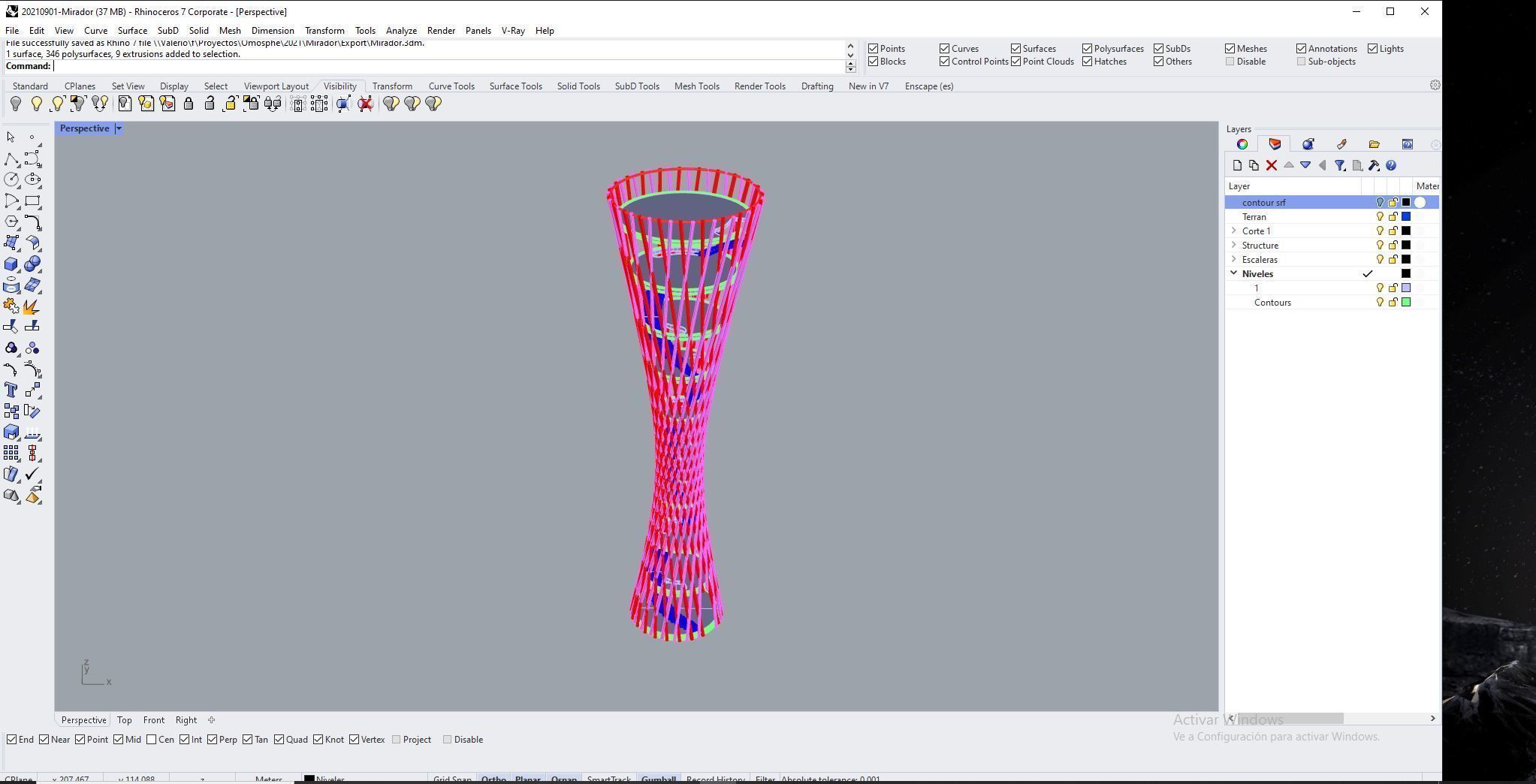The image size is (1536, 784).
Task: Select the pointer arrow tool in left toolbar
Action: (x=11, y=137)
